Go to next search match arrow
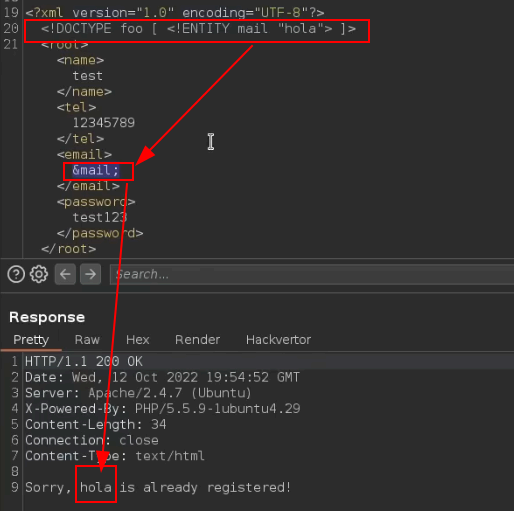The height and width of the screenshot is (511, 514). 90,274
